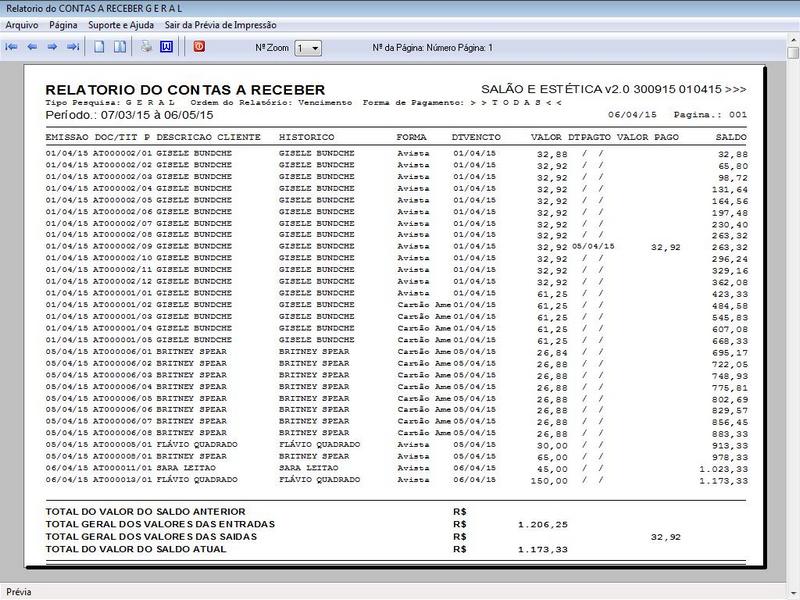The width and height of the screenshot is (800, 600).
Task: Click the previous page arrow
Action: pyautogui.click(x=32, y=47)
